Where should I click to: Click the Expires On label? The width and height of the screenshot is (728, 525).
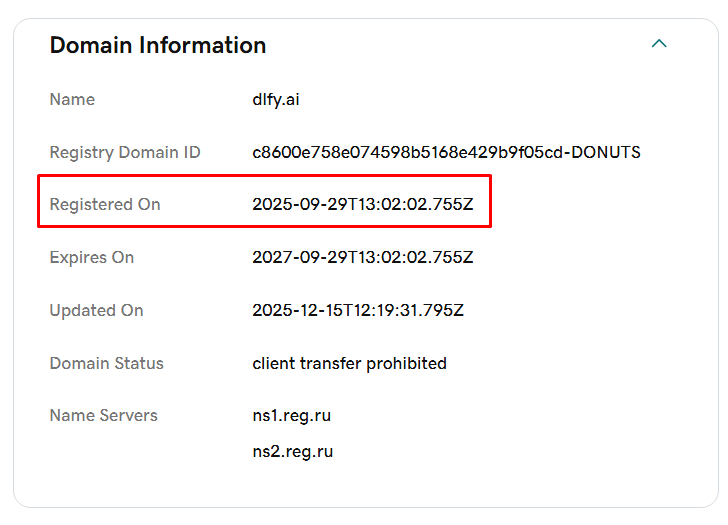92,257
